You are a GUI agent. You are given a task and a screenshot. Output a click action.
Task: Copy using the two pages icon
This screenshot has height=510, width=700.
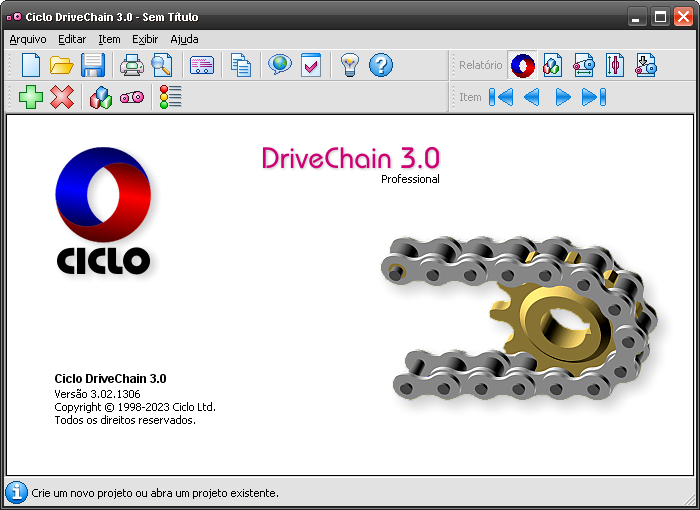pyautogui.click(x=241, y=65)
